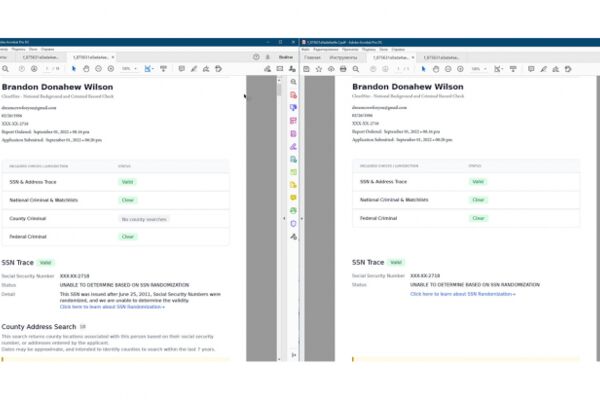Click 'National Criminal & Watchlists' in left document
This screenshot has height=400, width=600.
pos(44,200)
